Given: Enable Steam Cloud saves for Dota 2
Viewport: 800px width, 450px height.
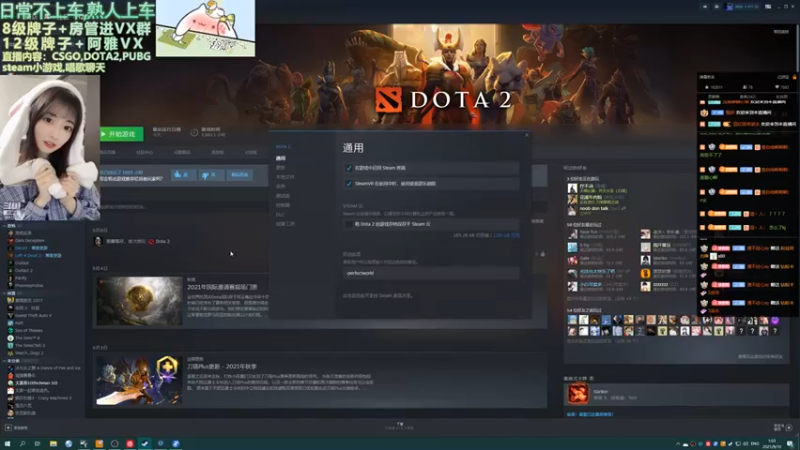Looking at the screenshot, I should click(349, 224).
